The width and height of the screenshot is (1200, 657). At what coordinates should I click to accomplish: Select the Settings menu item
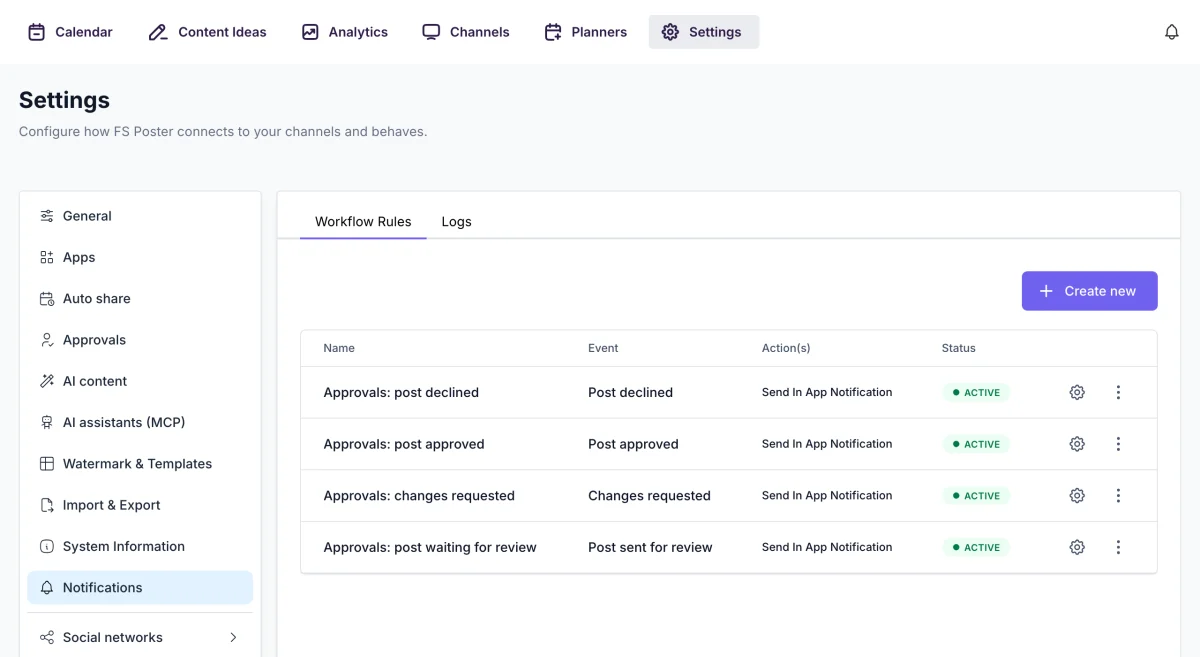click(704, 32)
